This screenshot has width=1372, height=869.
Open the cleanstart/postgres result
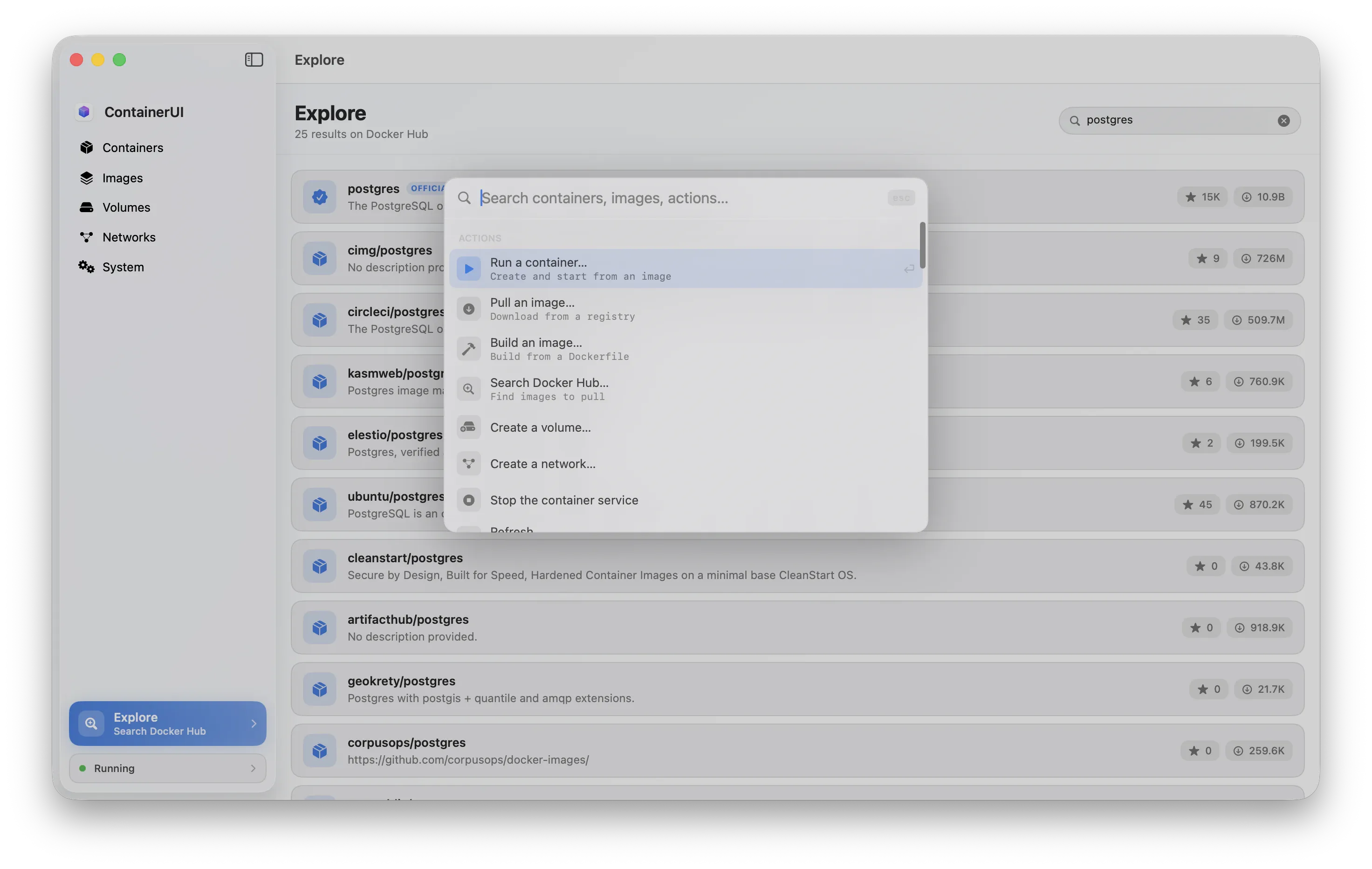click(x=797, y=566)
